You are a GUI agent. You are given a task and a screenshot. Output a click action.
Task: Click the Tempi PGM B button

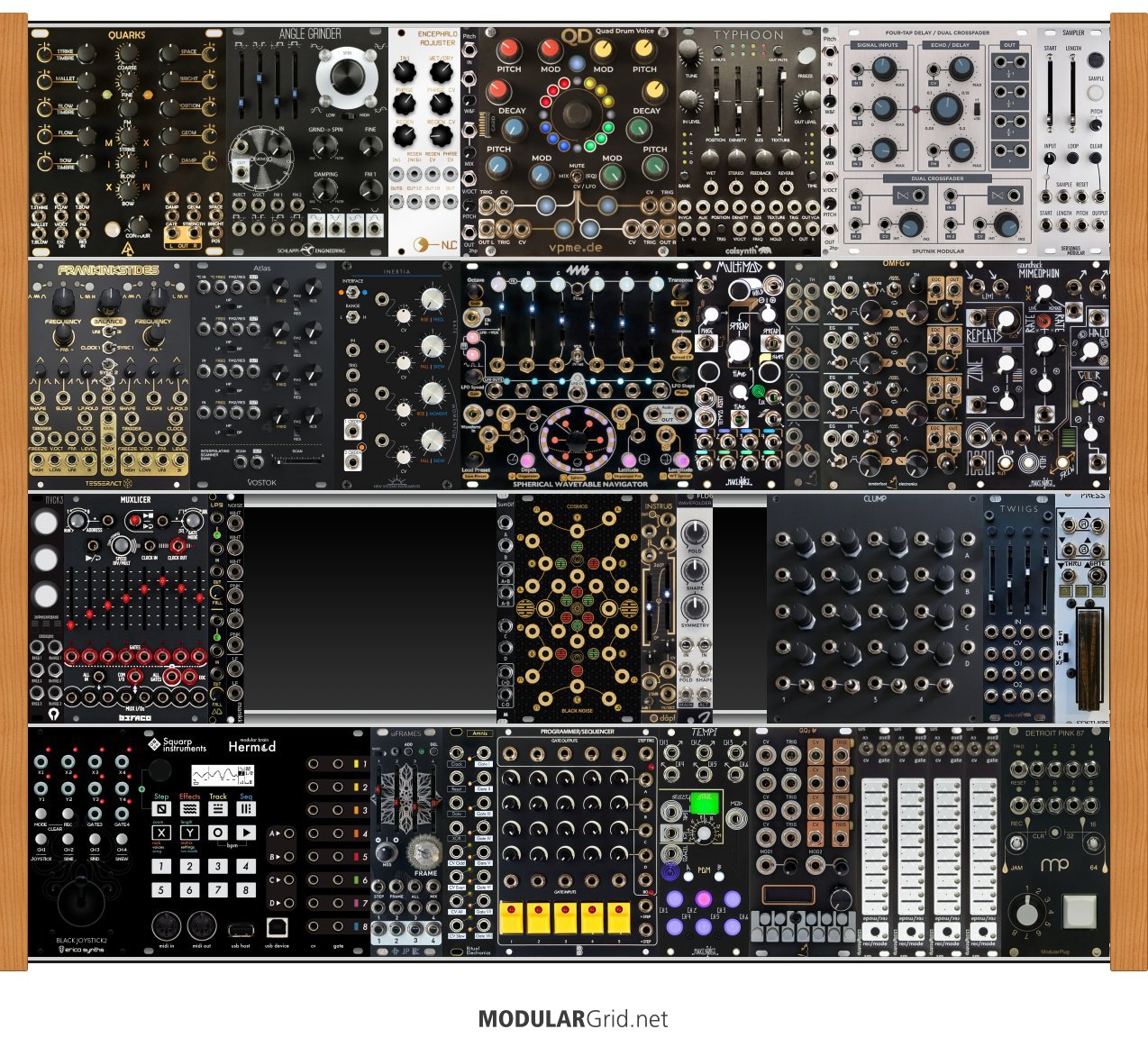(x=718, y=879)
